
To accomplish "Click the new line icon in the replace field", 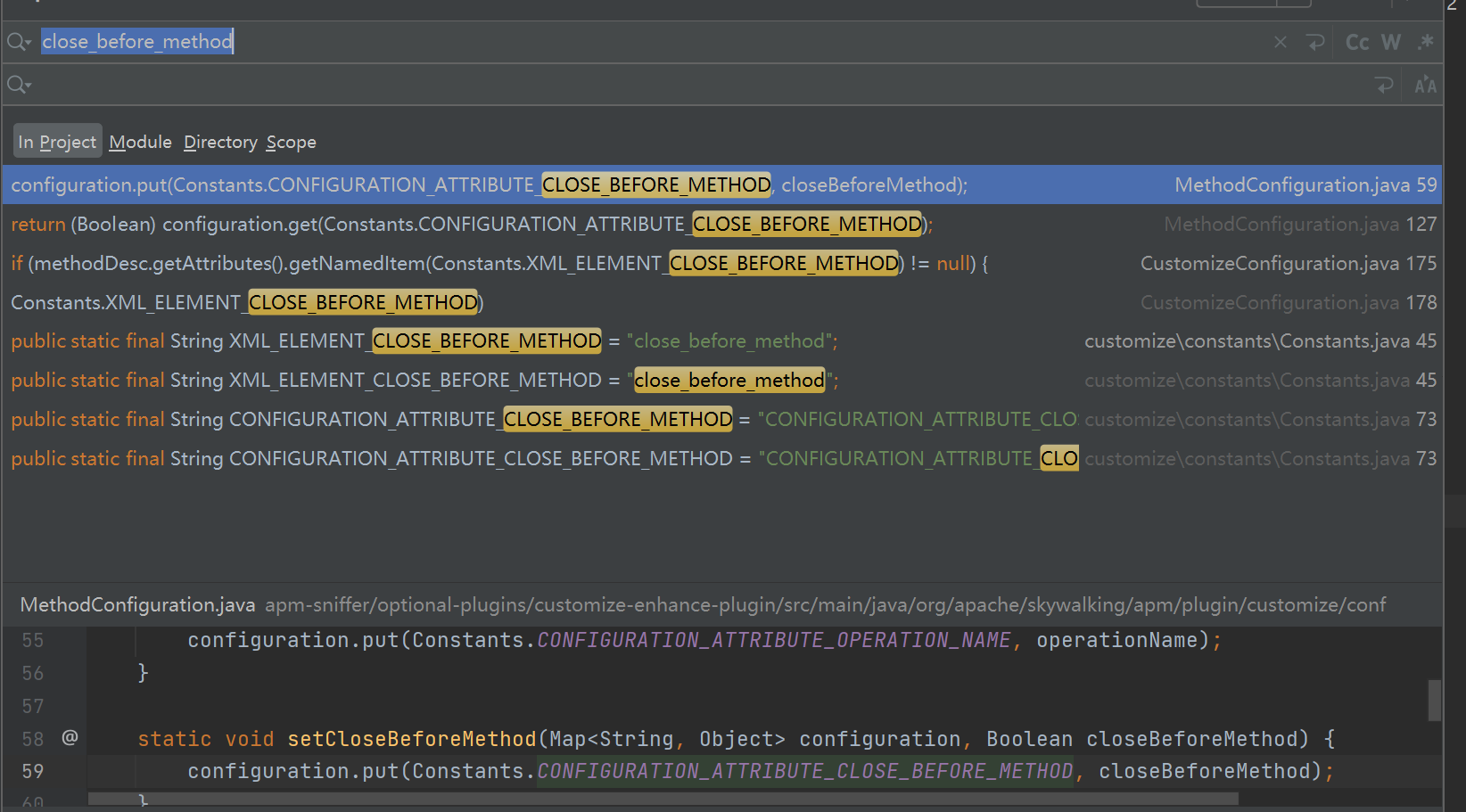I will click(x=1384, y=85).
